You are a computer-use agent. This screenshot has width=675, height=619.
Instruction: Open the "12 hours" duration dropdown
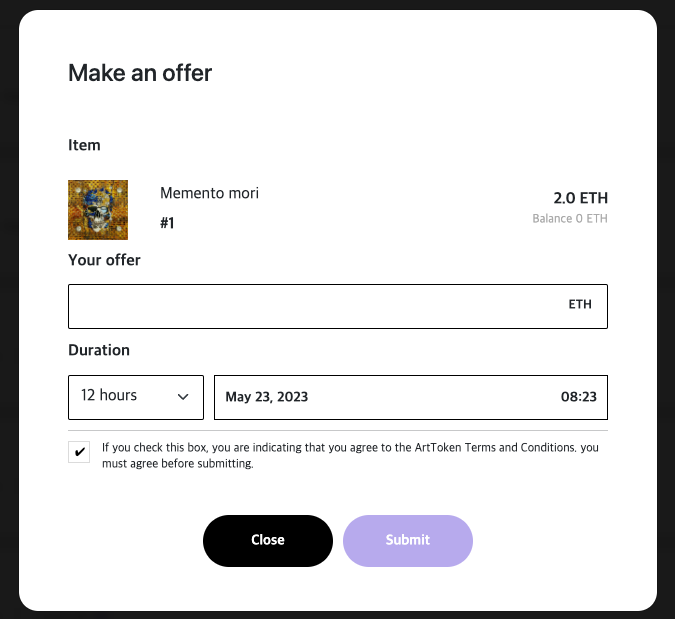[x=135, y=397]
